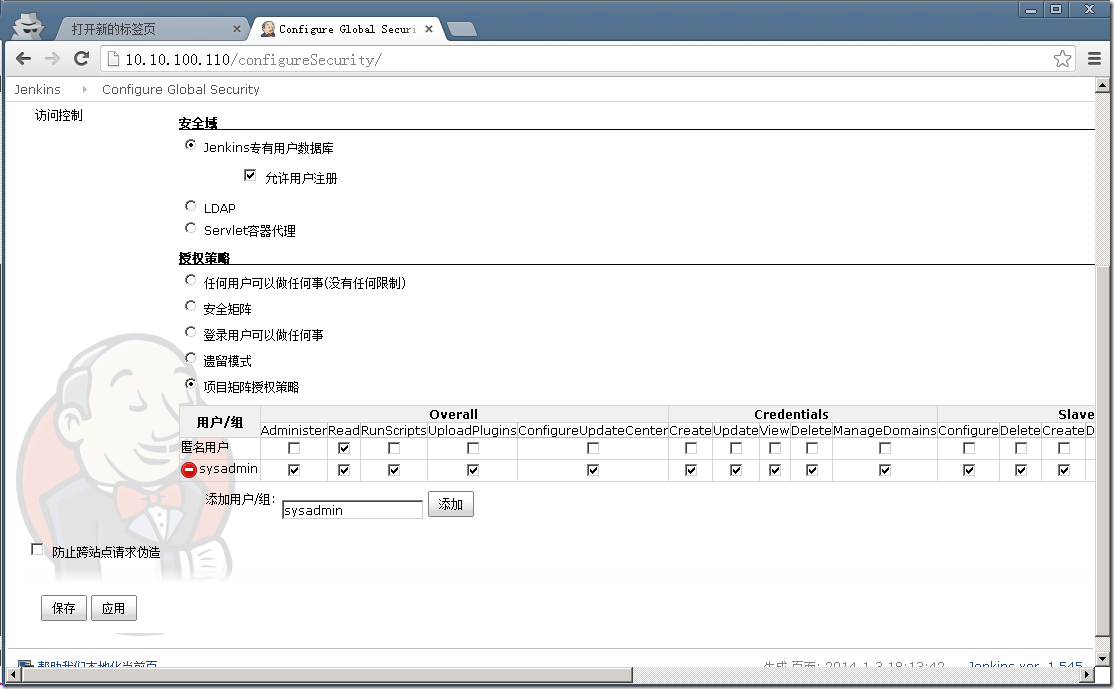
Task: Click the horizontal scrollbar thumb
Action: tap(326, 674)
